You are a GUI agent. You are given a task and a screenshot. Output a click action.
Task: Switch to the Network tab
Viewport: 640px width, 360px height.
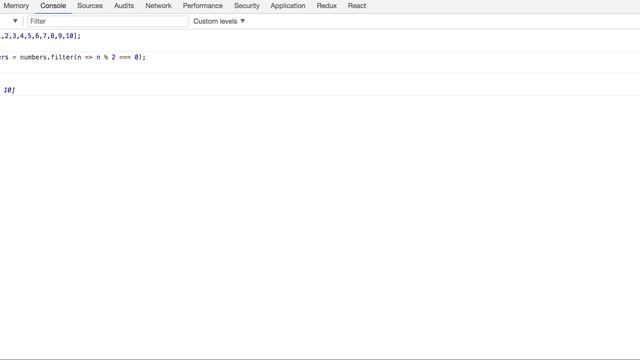tap(158, 6)
